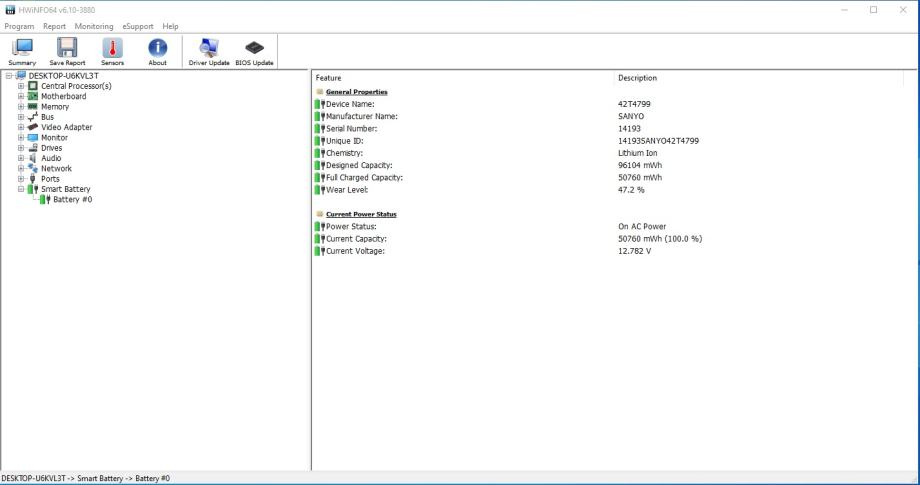Select Battery #0 in the tree
The width and height of the screenshot is (920, 485).
[x=72, y=199]
